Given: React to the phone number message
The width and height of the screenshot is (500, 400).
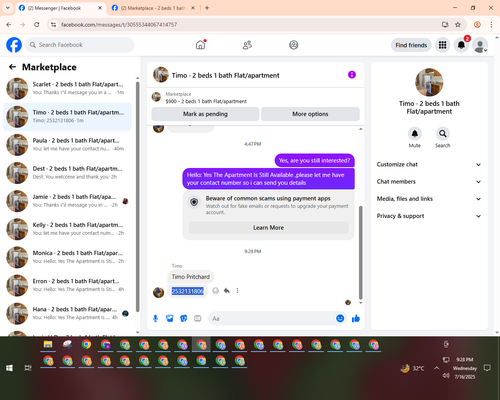Looking at the screenshot, I should pos(216,291).
